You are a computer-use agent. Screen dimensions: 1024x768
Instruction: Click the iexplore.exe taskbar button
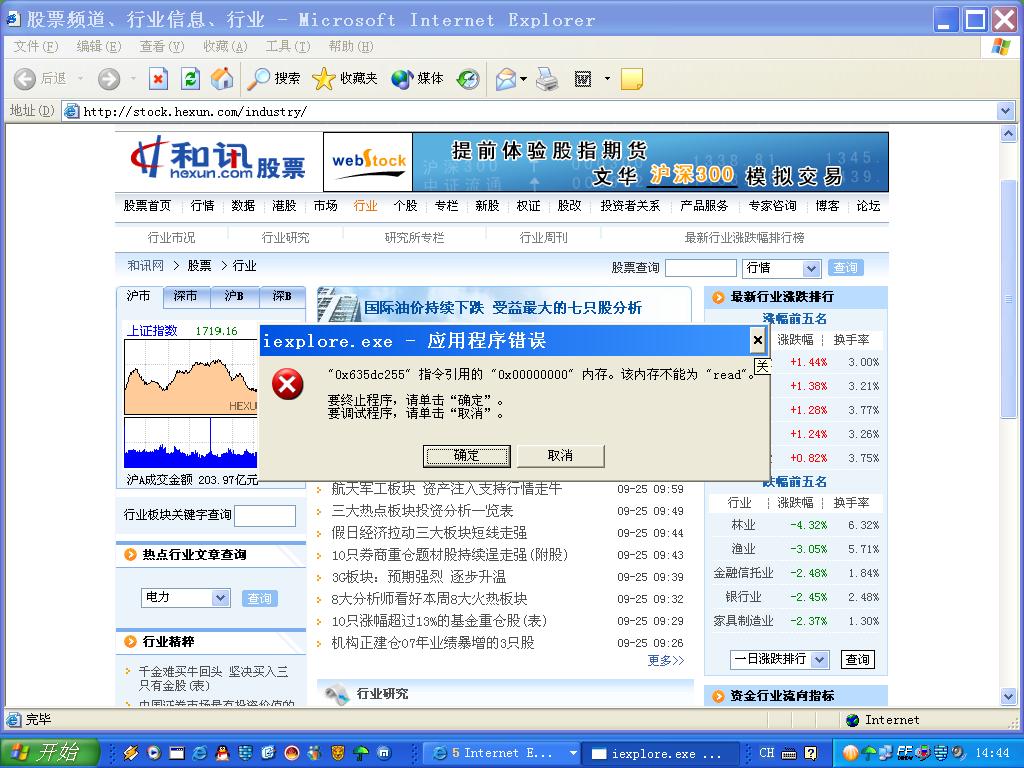[x=661, y=753]
